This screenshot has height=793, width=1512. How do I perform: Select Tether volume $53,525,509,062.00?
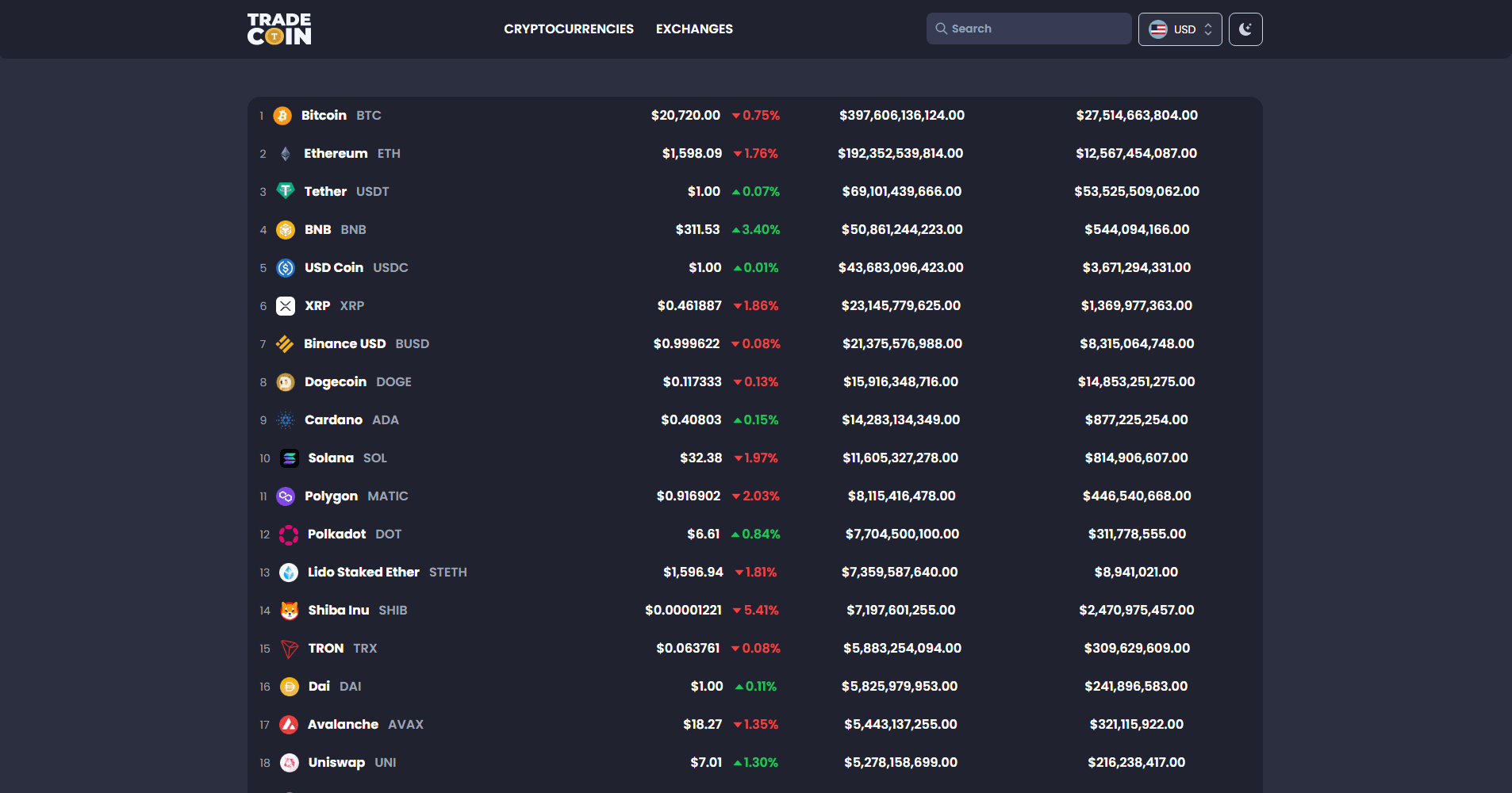1137,191
